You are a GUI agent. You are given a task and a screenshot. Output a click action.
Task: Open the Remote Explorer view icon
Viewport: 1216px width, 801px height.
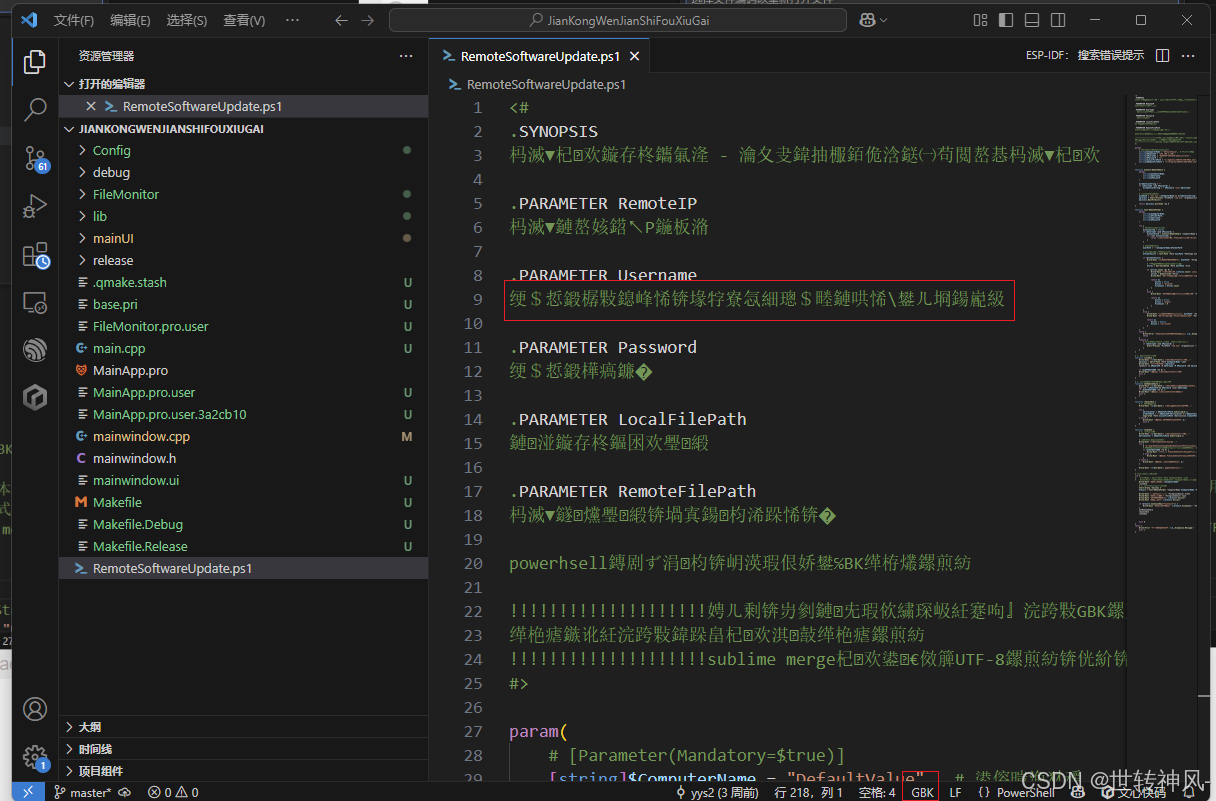35,303
